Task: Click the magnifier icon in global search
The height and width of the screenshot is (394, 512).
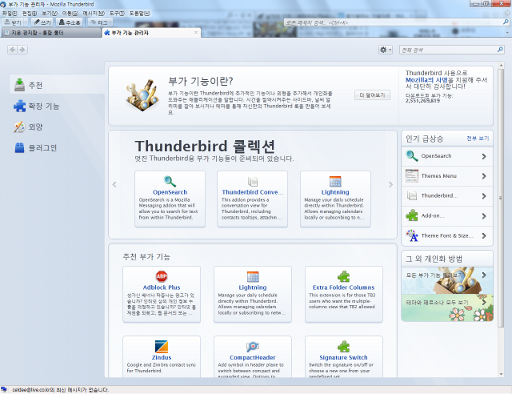Action: (x=505, y=22)
